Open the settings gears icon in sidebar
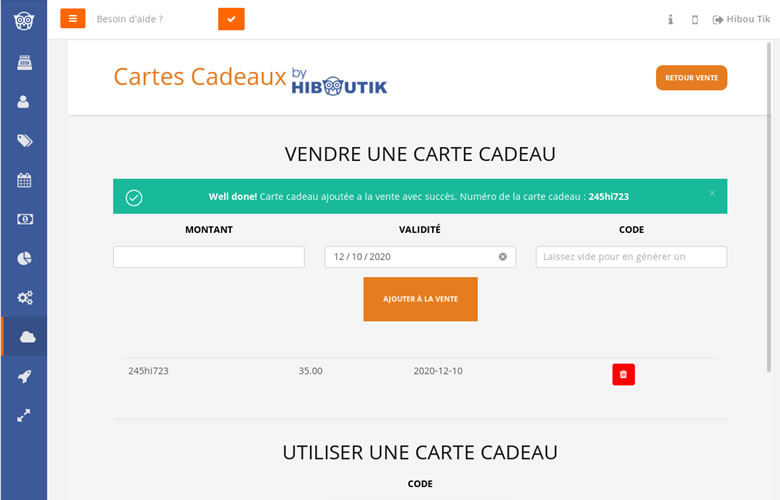 click(x=24, y=298)
